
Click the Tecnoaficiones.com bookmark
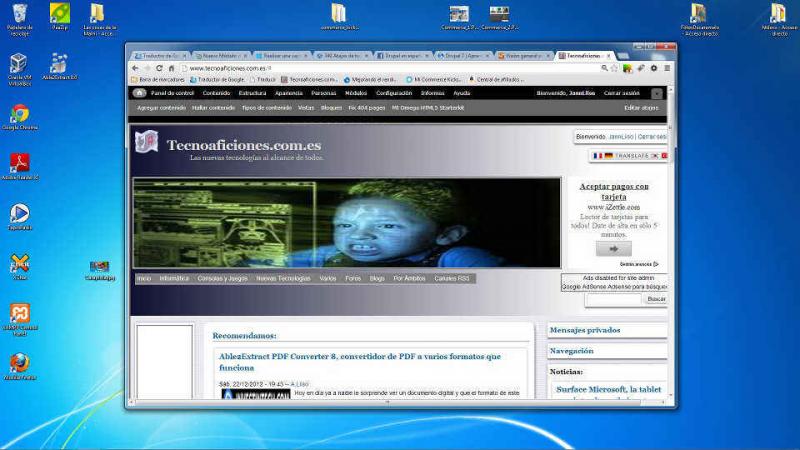tap(309, 80)
